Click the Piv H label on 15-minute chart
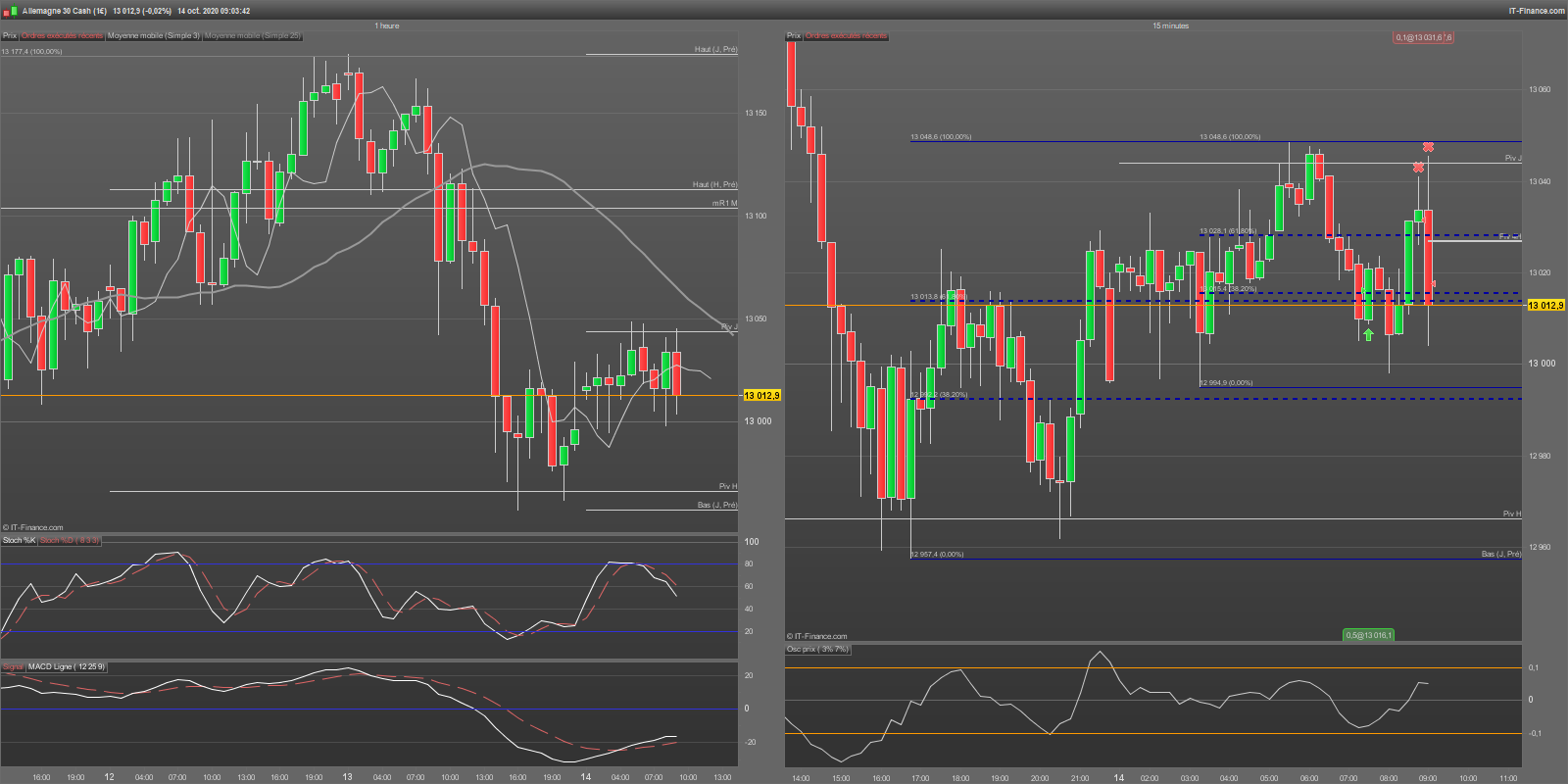Image resolution: width=1568 pixels, height=784 pixels. click(x=1512, y=514)
